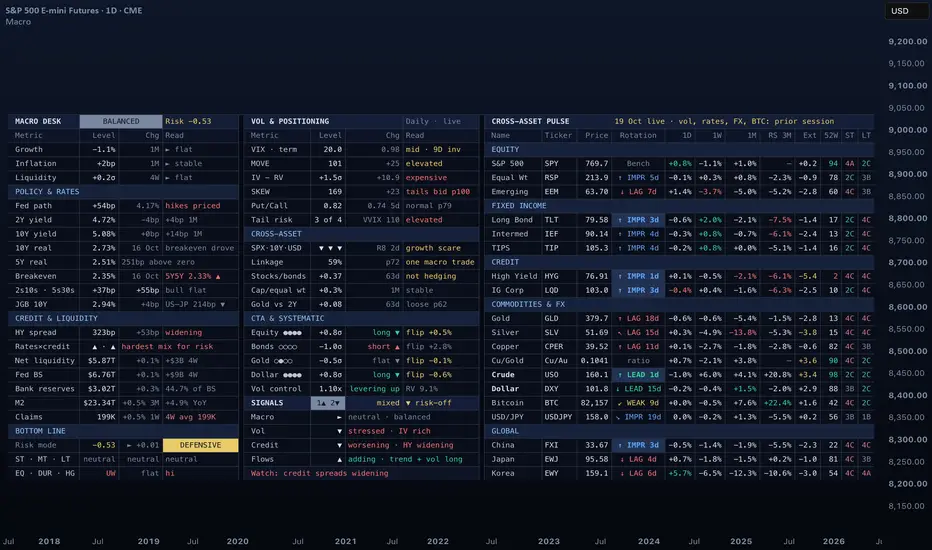
Task: Open the USD currency selector
Action: tap(905, 11)
